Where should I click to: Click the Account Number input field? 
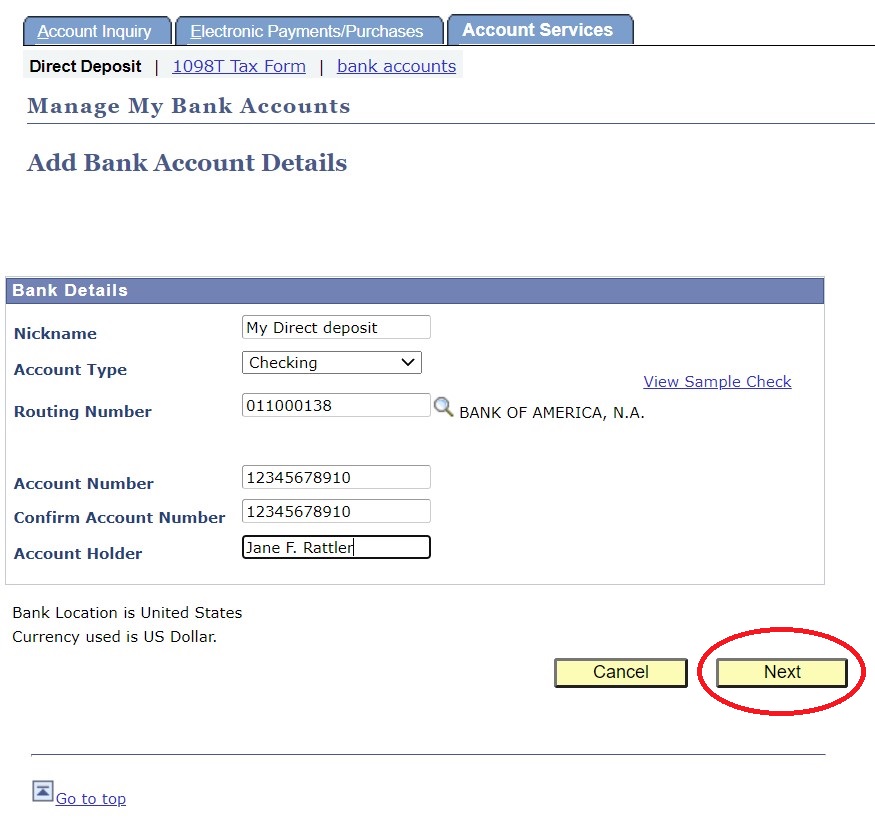tap(336, 477)
